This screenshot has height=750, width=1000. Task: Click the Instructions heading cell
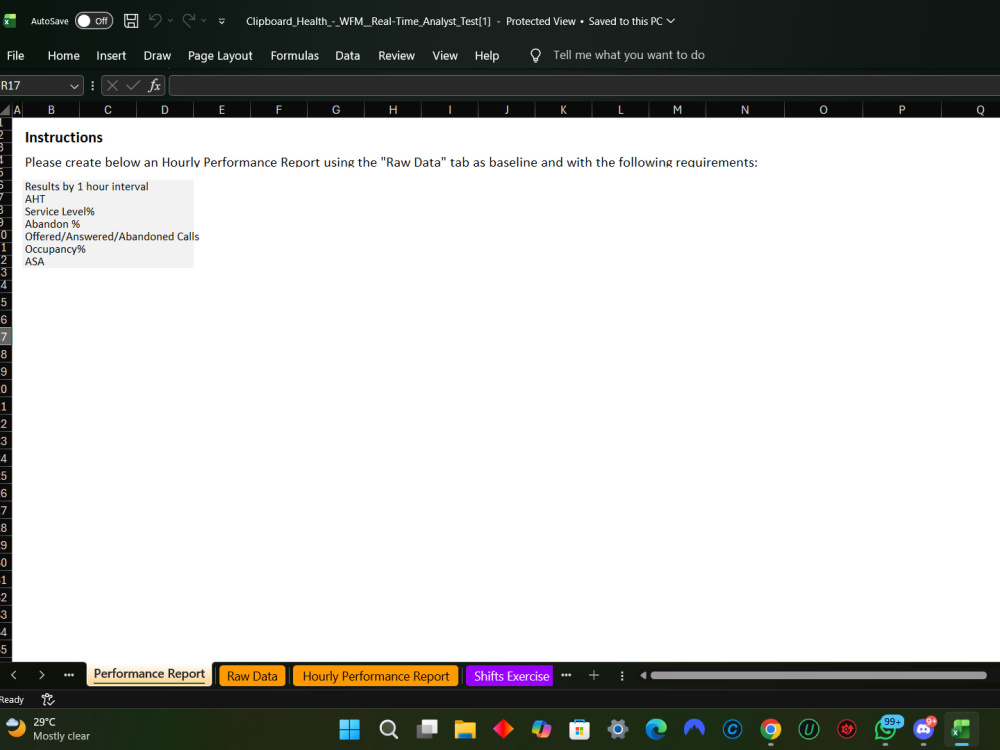point(63,137)
